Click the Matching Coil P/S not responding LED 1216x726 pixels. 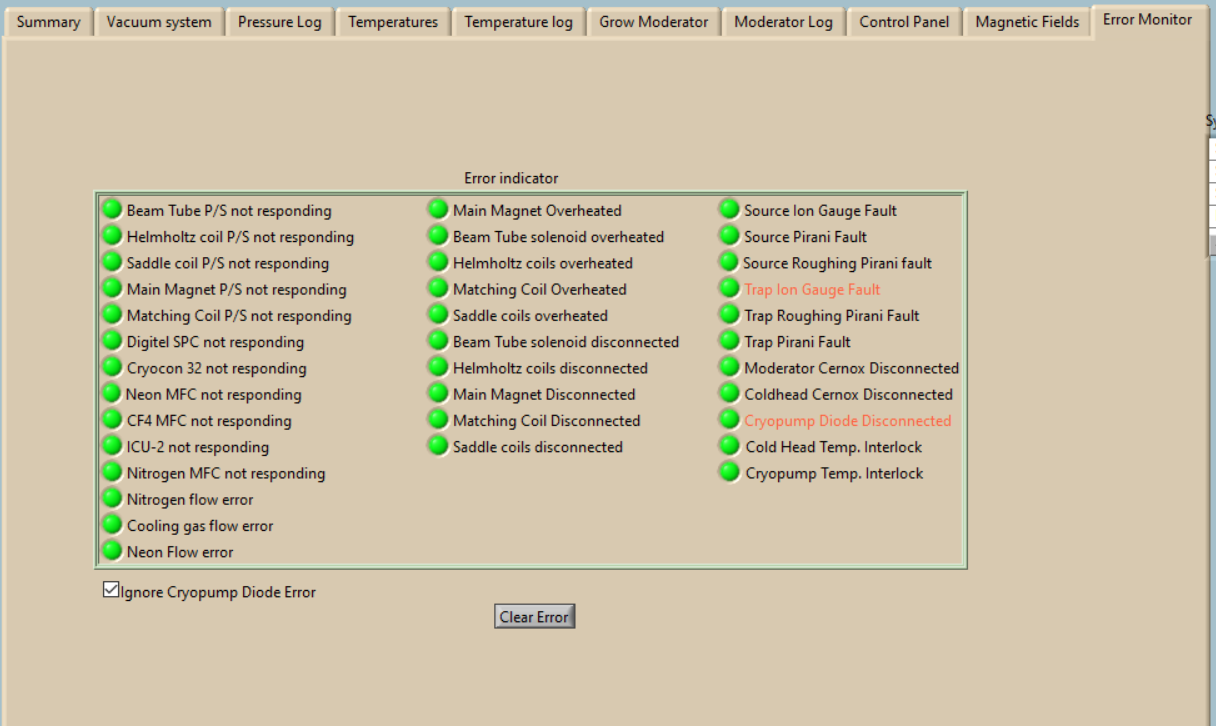pyautogui.click(x=112, y=314)
